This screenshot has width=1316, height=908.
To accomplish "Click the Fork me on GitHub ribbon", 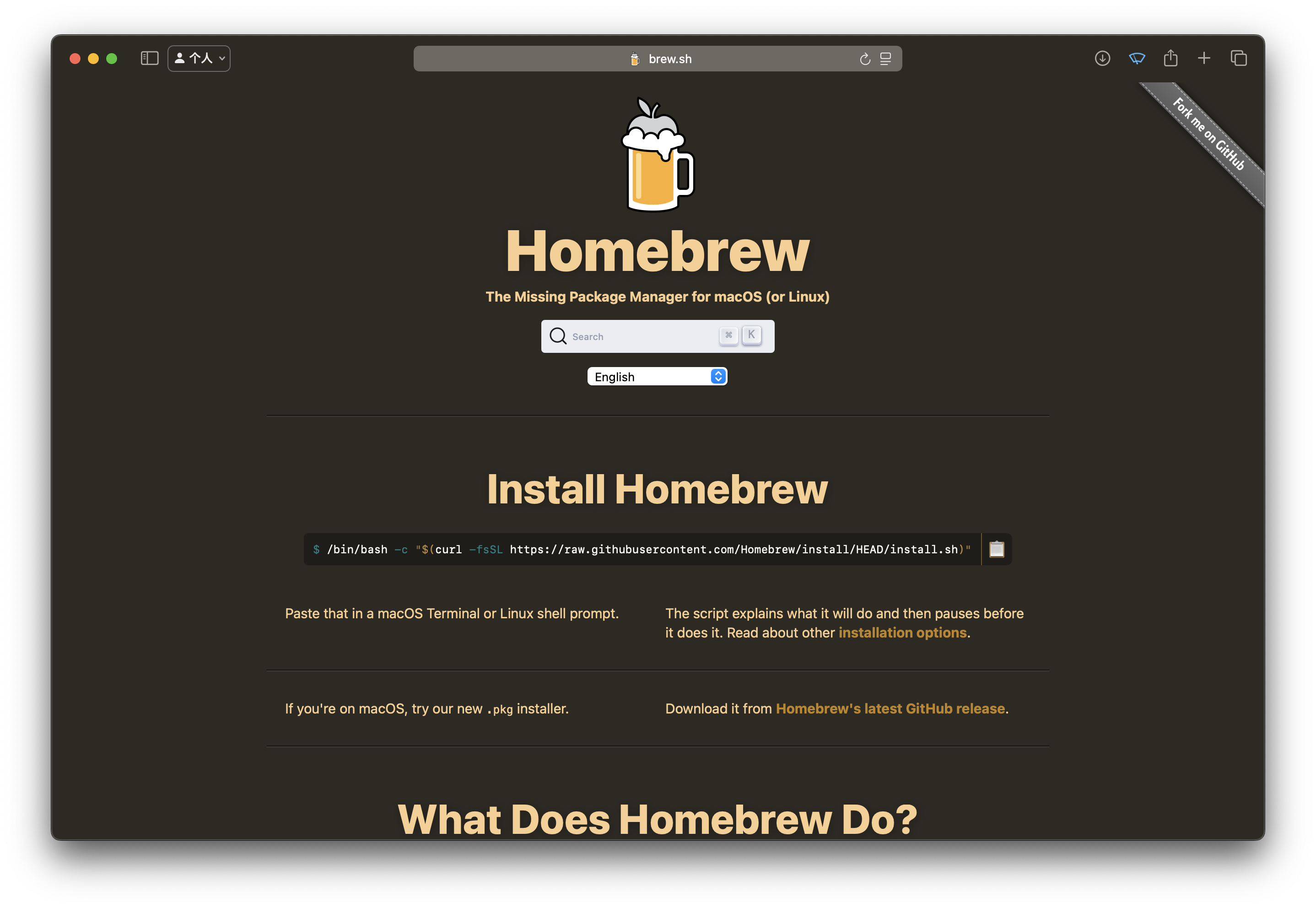I will coord(1209,134).
